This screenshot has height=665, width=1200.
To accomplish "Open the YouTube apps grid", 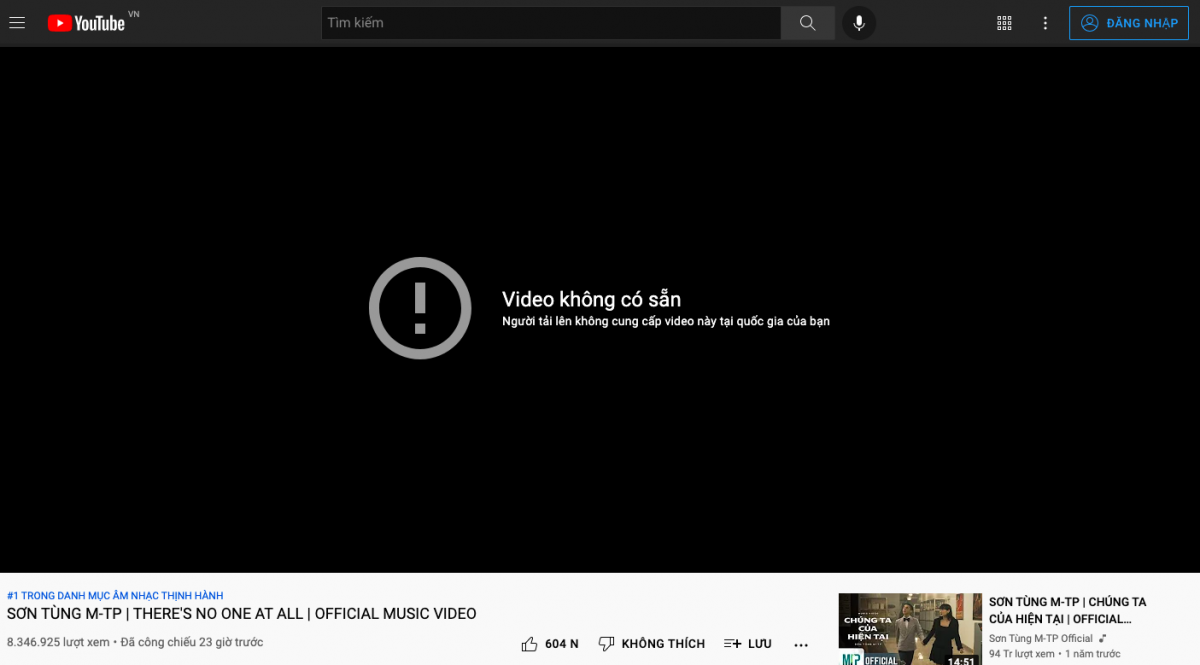I will (x=1005, y=23).
